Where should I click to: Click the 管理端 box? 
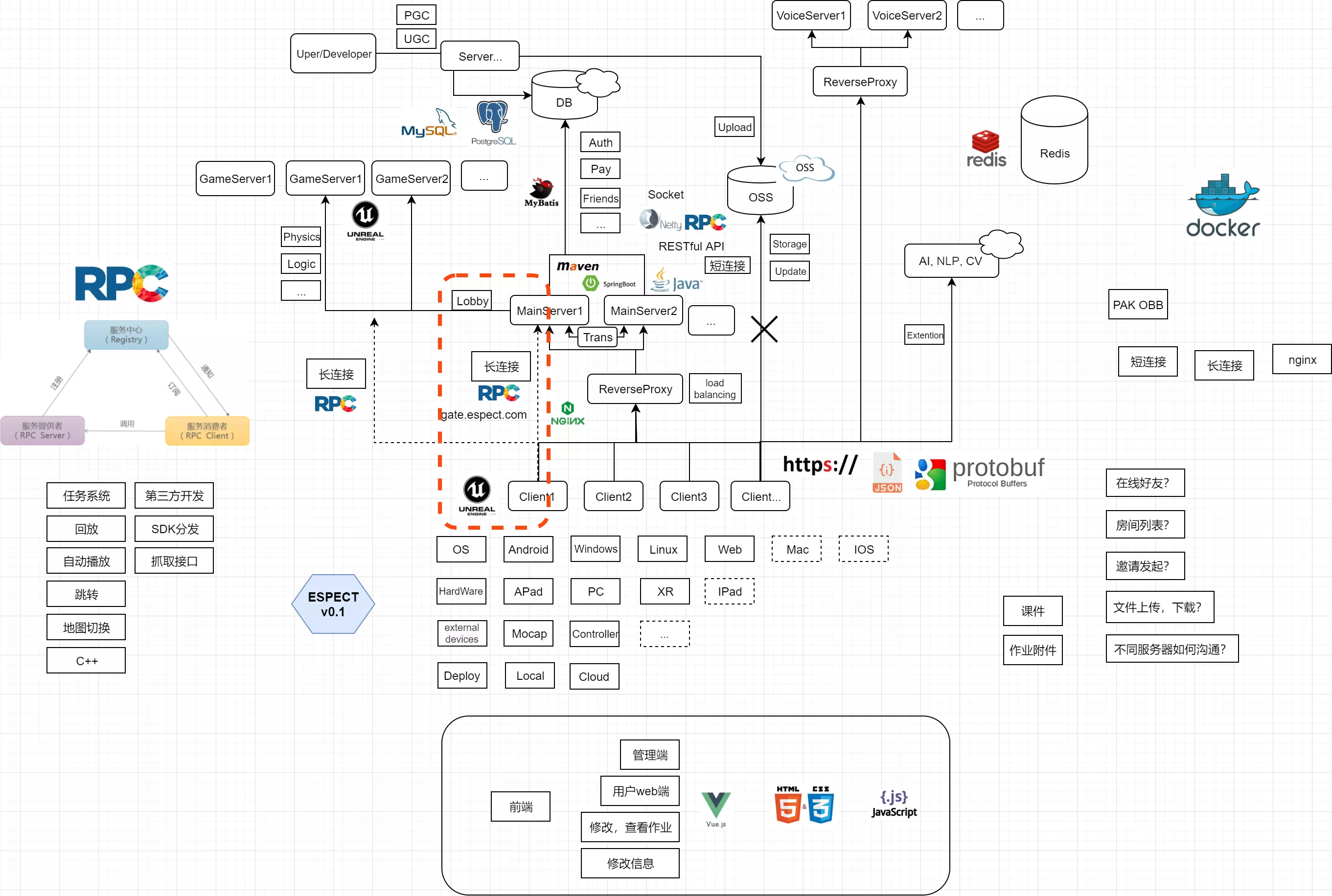(x=650, y=755)
